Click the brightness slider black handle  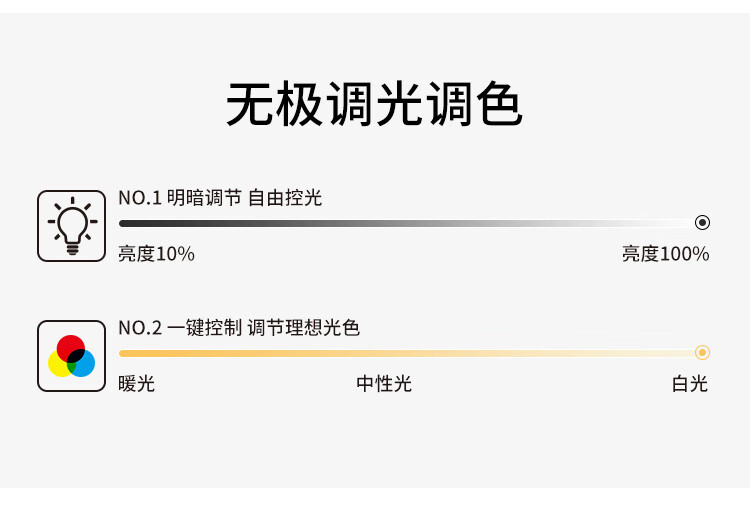tap(702, 222)
